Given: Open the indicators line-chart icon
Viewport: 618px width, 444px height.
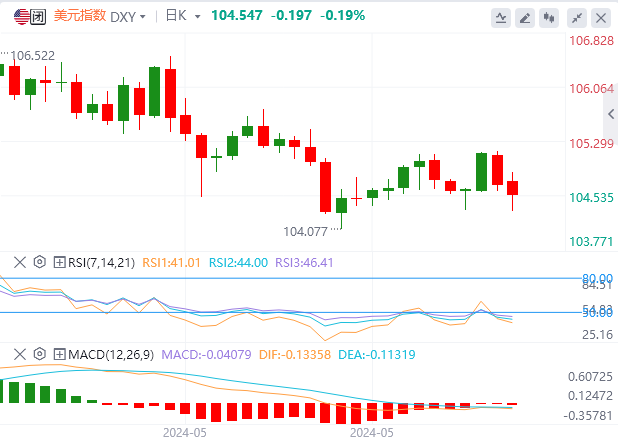Looking at the screenshot, I should point(501,18).
